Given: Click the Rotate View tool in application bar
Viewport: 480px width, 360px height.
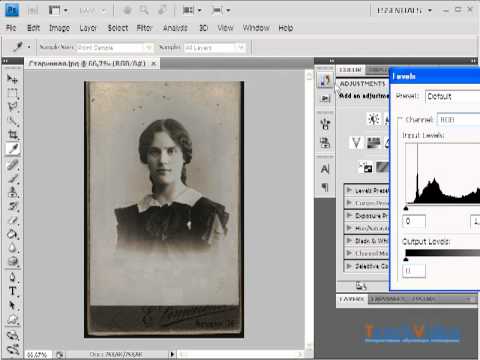Looking at the screenshot, I should coord(162,11).
